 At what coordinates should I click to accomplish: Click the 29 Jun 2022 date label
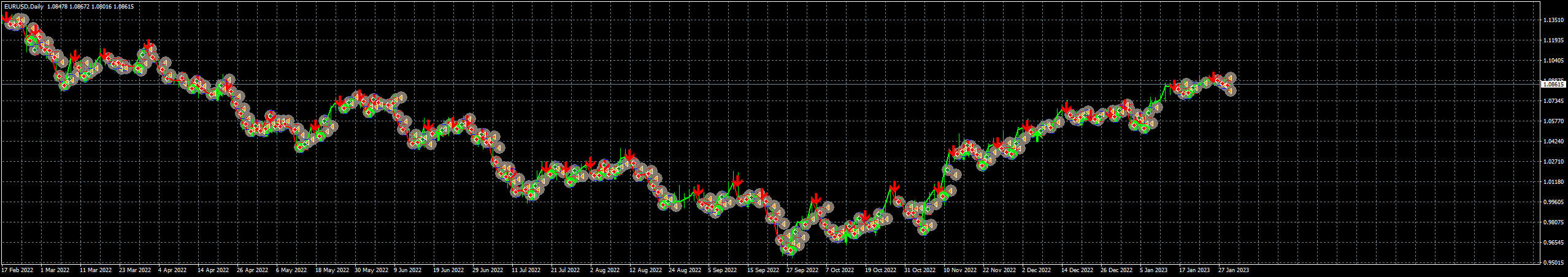tap(488, 270)
